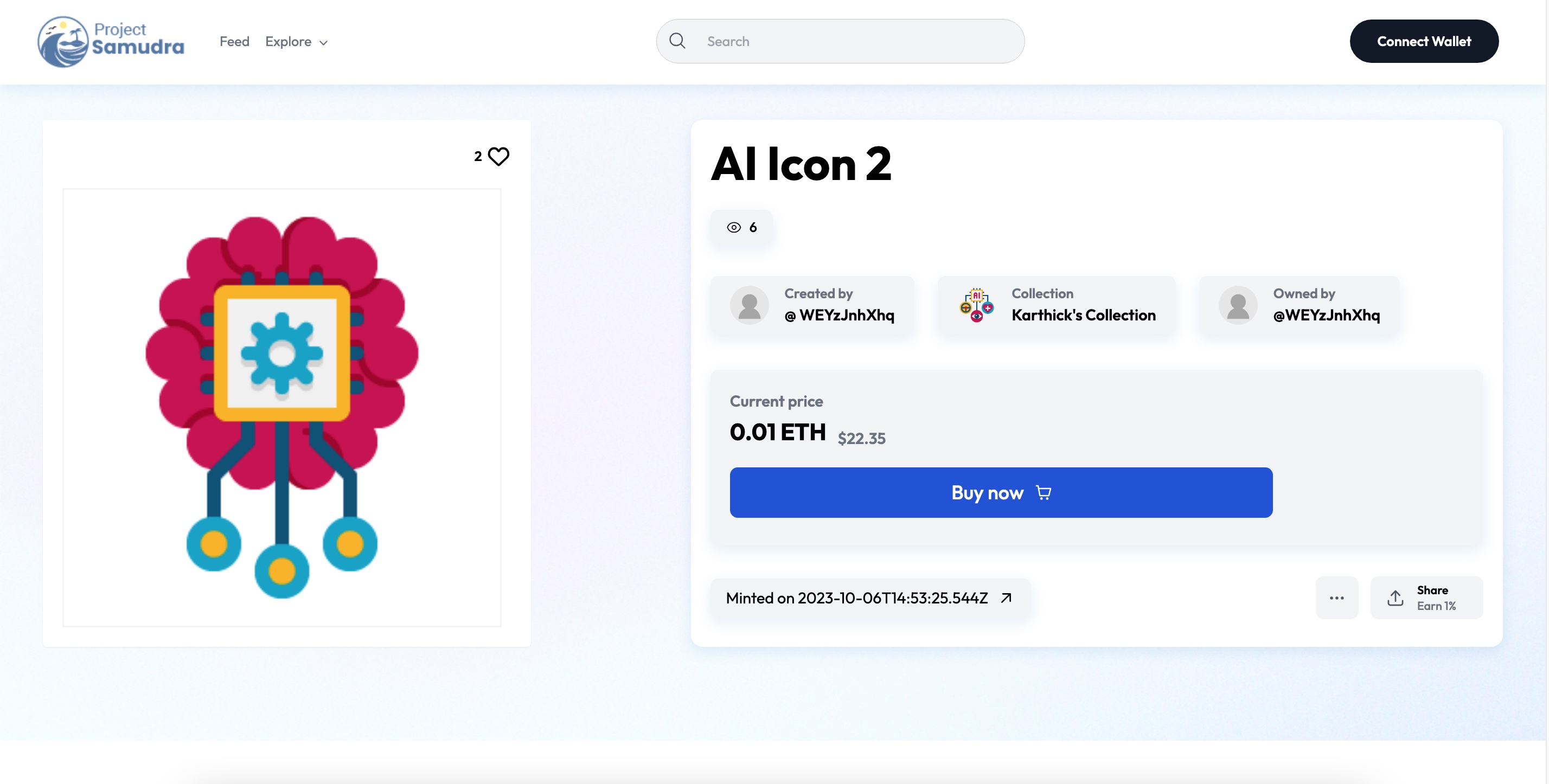Click the cart icon inside Buy now

pyautogui.click(x=1044, y=492)
